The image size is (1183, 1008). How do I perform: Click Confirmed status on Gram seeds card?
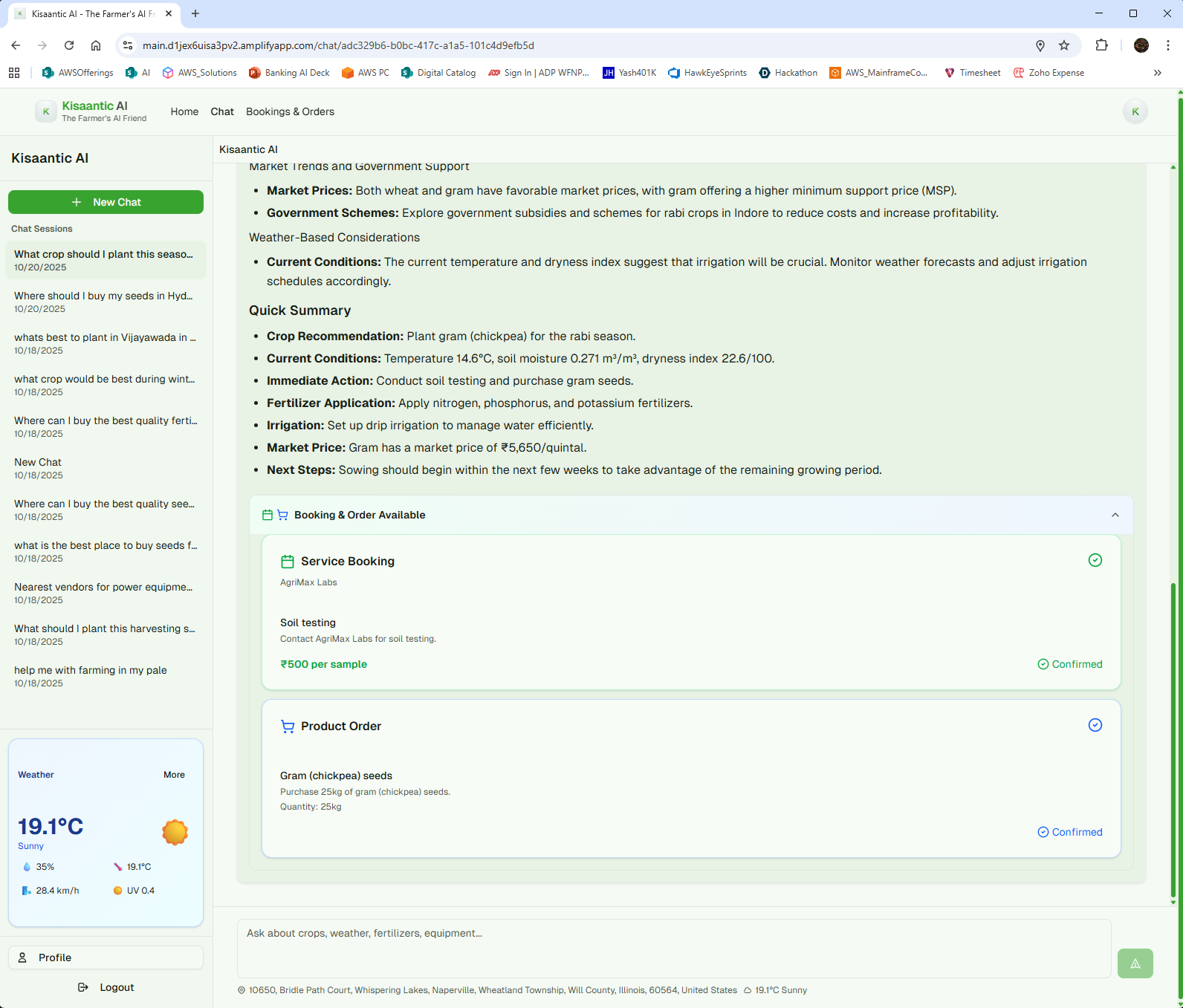point(1070,832)
